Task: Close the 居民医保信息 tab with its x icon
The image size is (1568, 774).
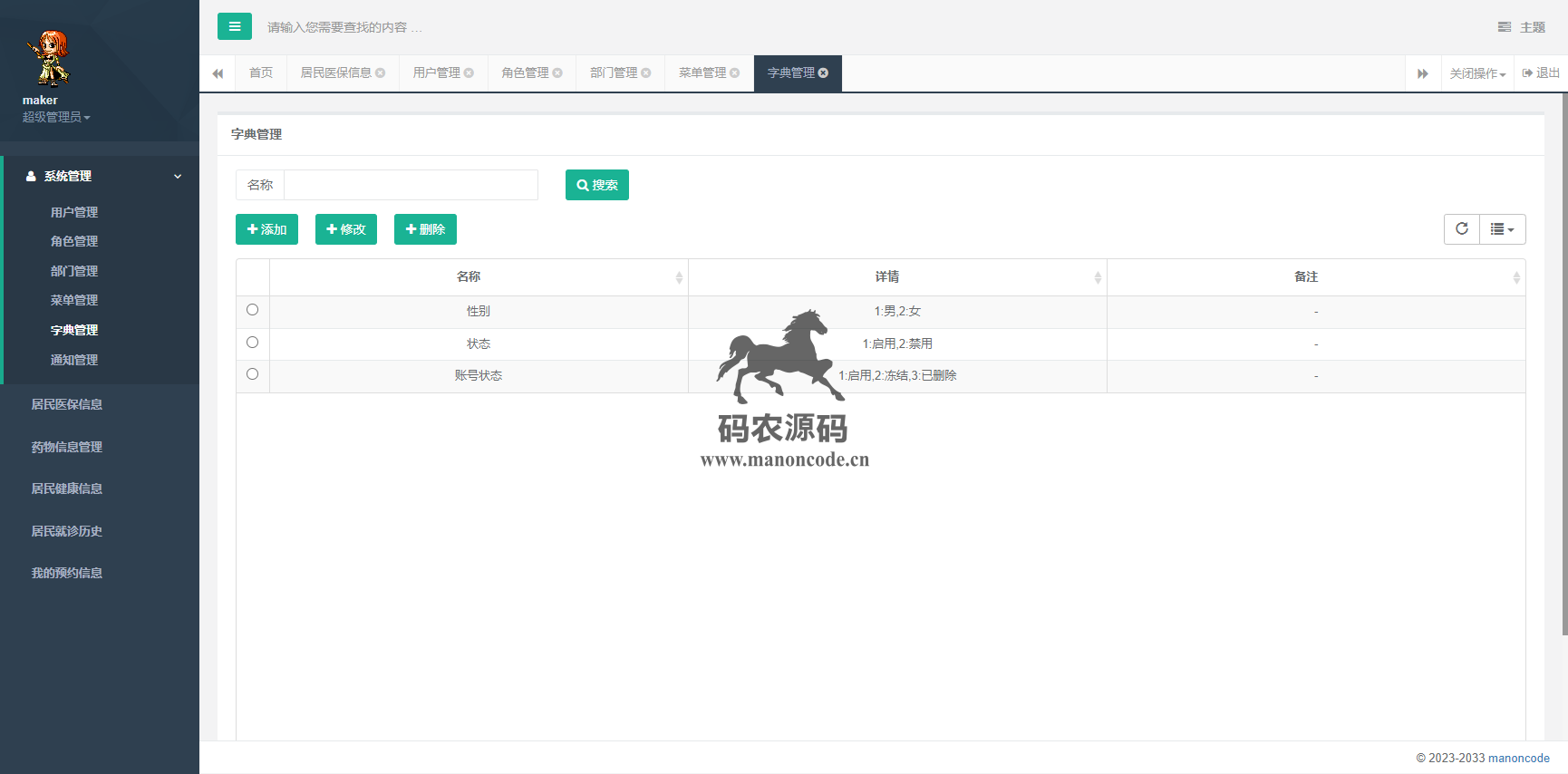Action: (381, 73)
